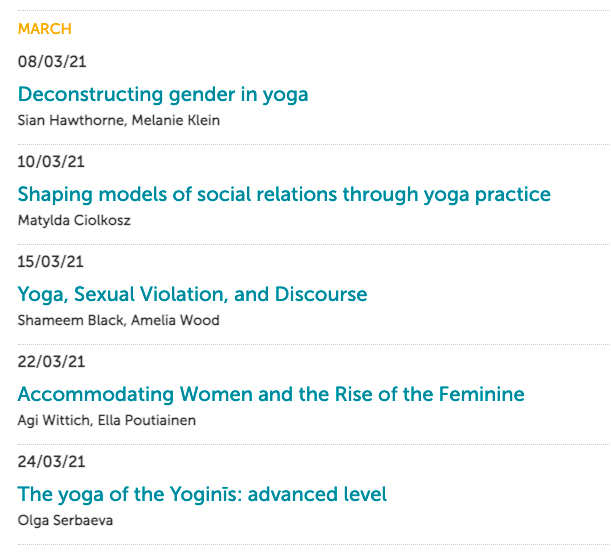Select speaker name Amelia Wood
Viewport: 611px width, 552px height.
175,320
